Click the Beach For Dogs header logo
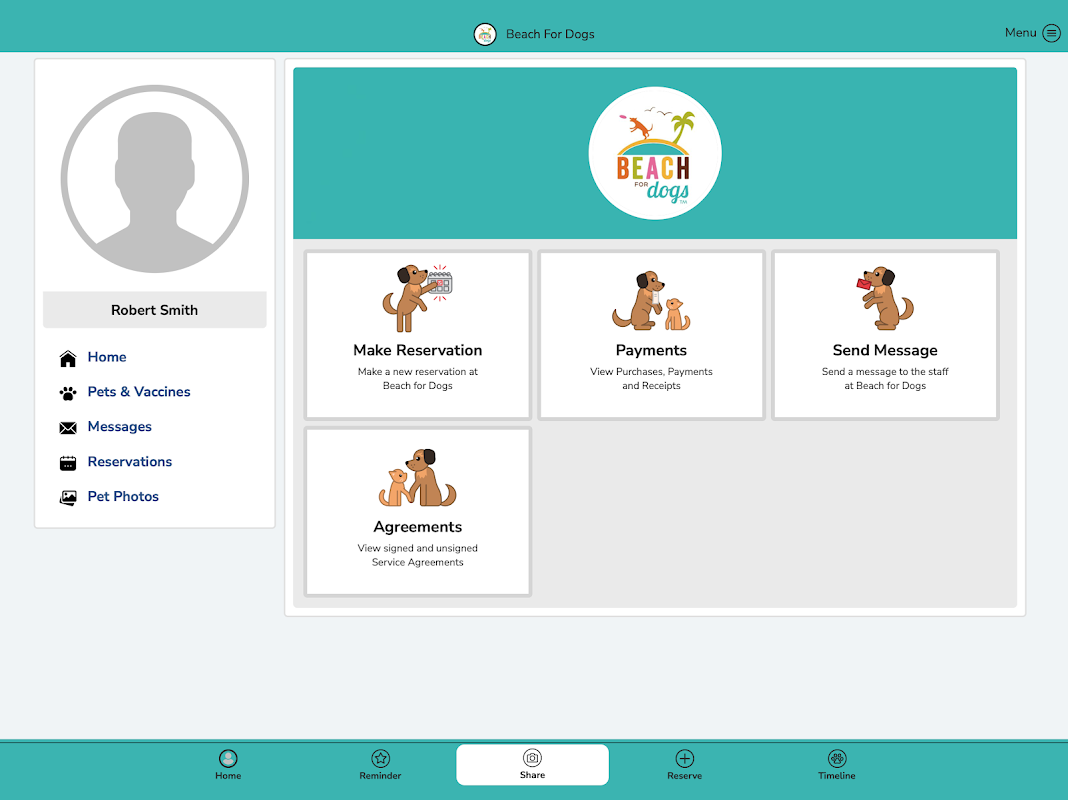Screen dimensions: 1068x800 (485, 34)
